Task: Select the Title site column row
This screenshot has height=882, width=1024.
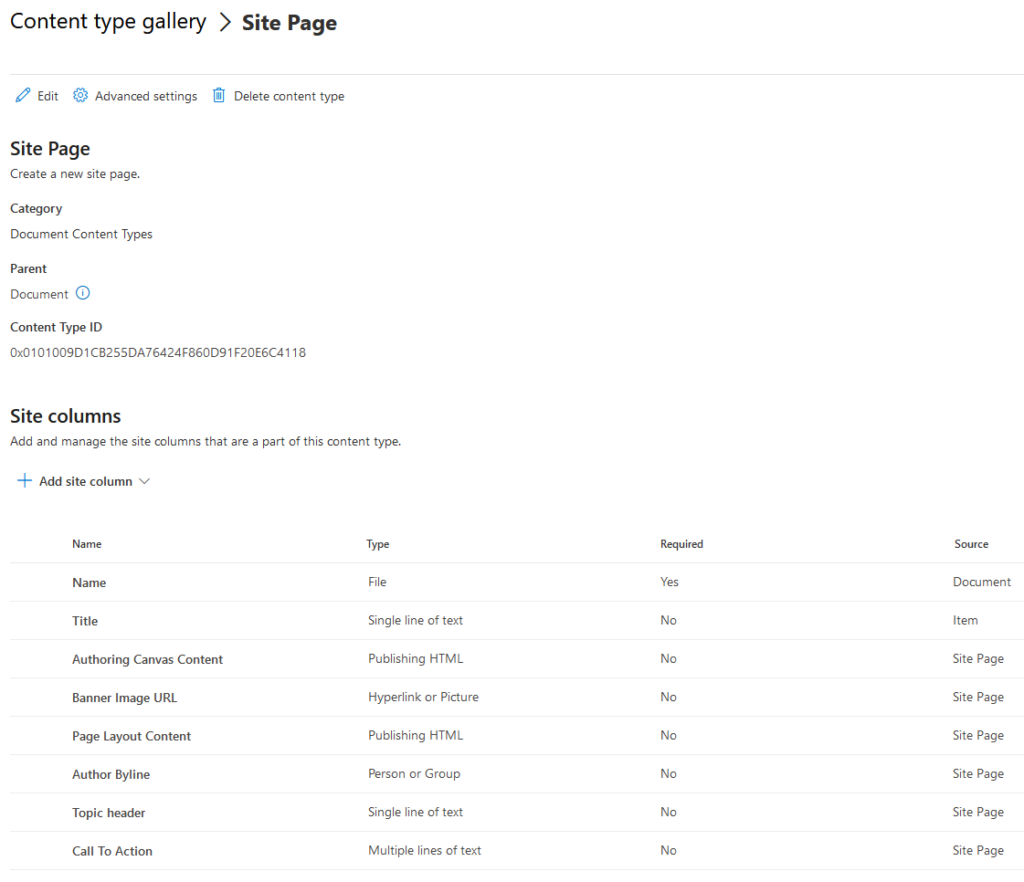Action: click(x=85, y=621)
